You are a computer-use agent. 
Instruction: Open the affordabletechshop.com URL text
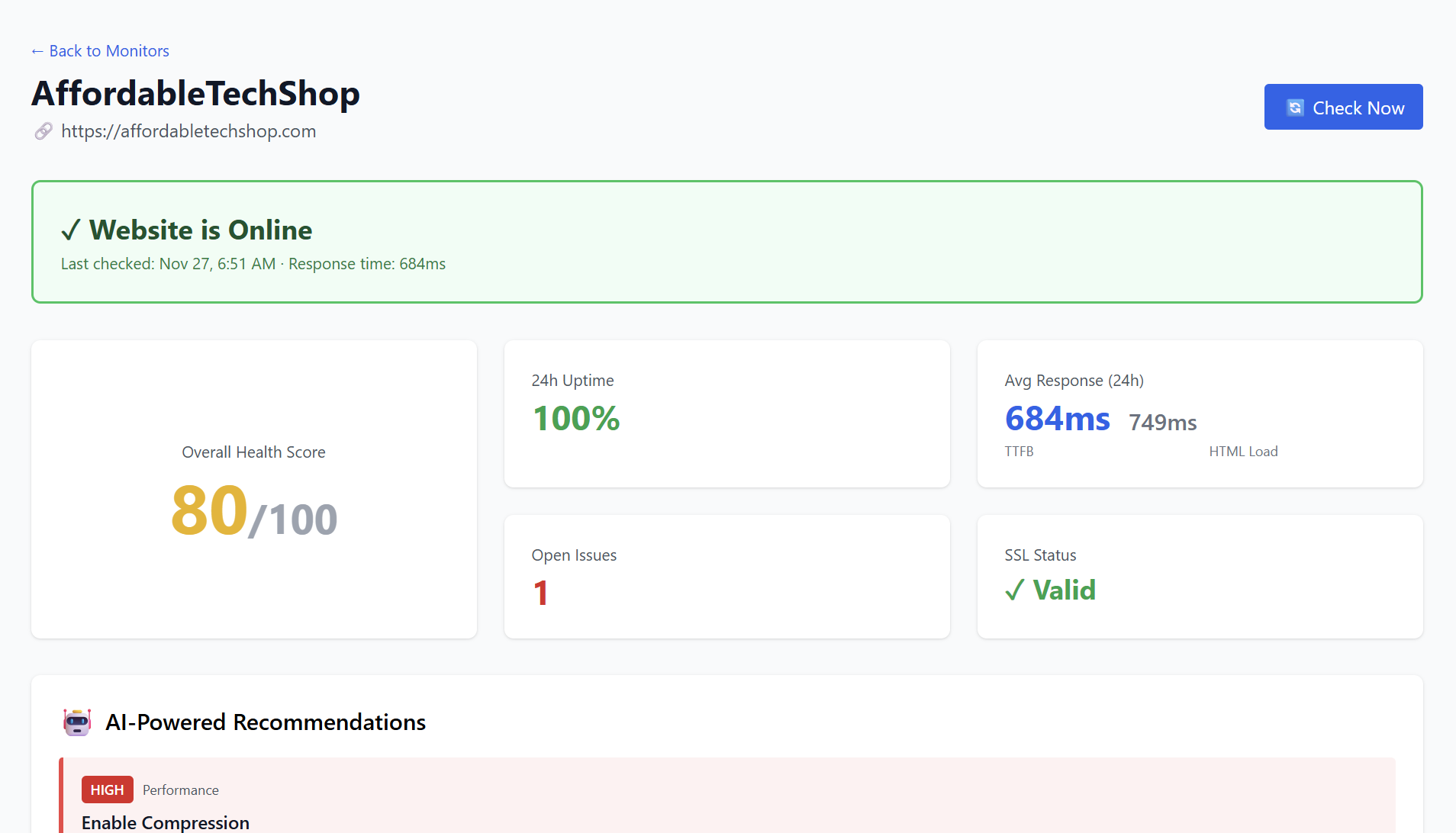[188, 131]
